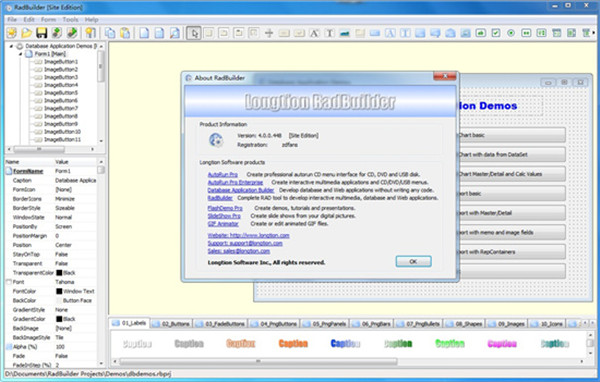Select the arrow pointer tool
Image resolution: width=600 pixels, height=382 pixels.
coord(194,33)
